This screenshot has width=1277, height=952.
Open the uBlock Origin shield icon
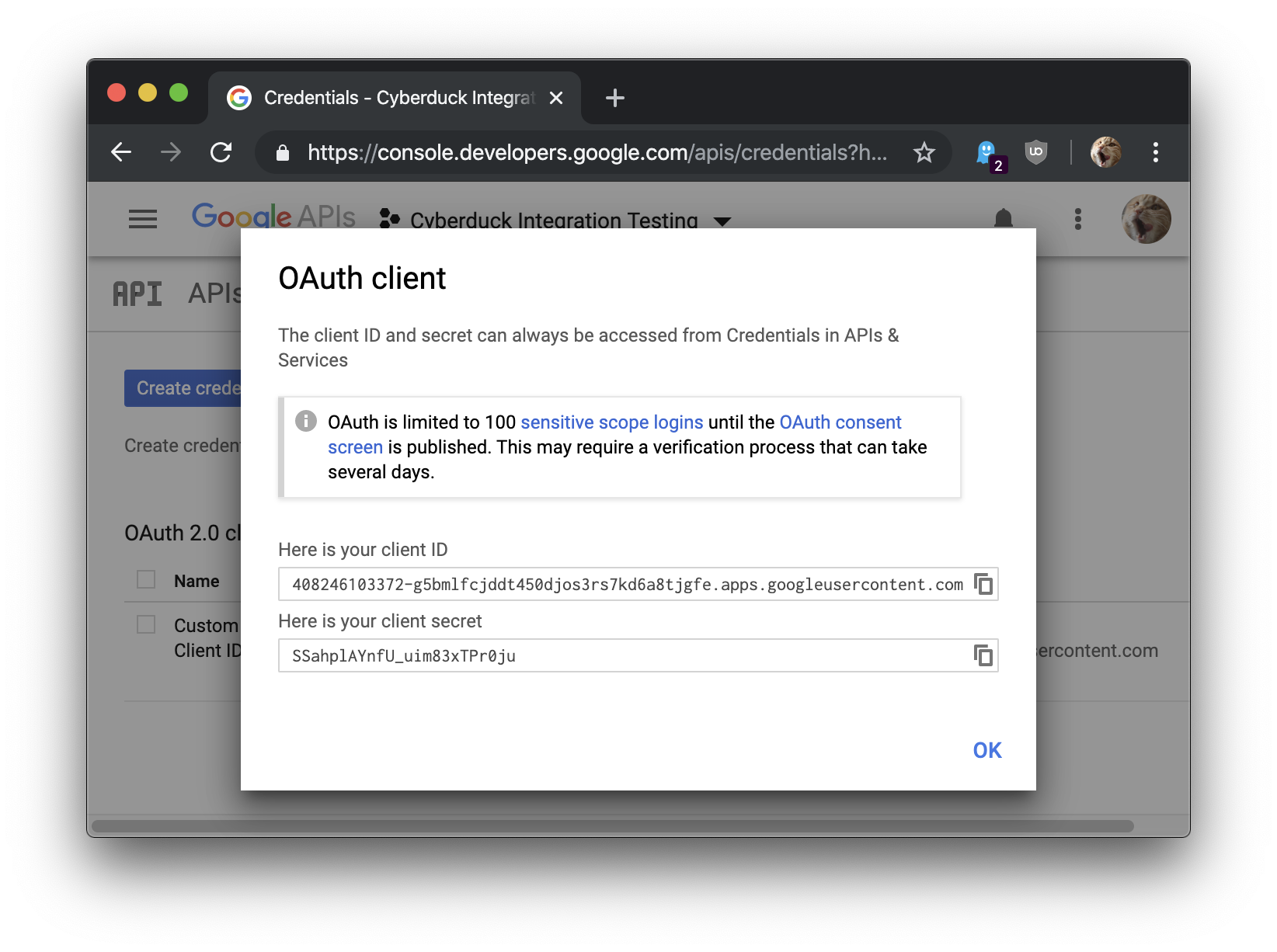1036,152
